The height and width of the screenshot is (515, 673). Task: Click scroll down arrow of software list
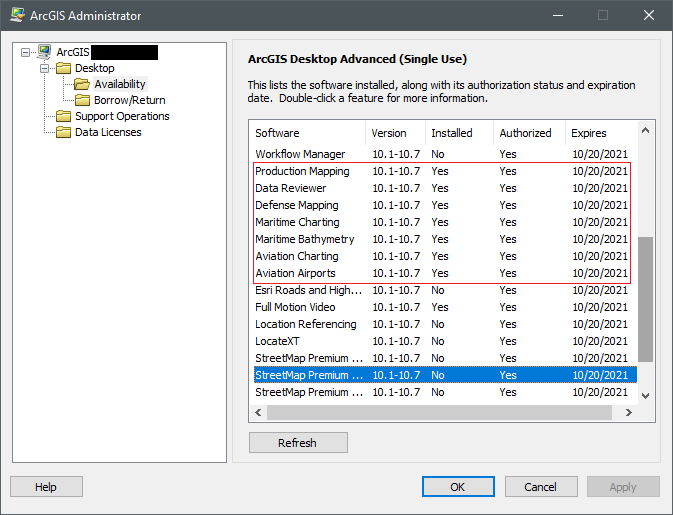[x=646, y=396]
